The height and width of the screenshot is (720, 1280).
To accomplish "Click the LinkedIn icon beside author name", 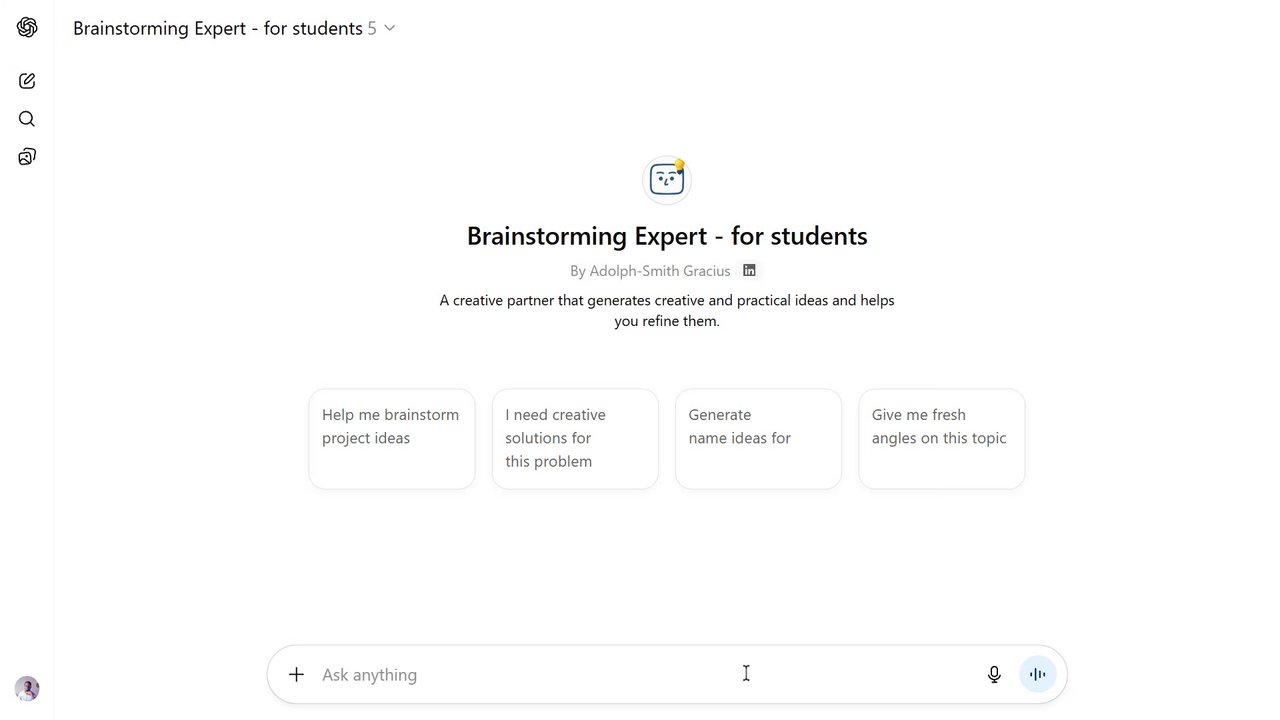I will click(749, 270).
